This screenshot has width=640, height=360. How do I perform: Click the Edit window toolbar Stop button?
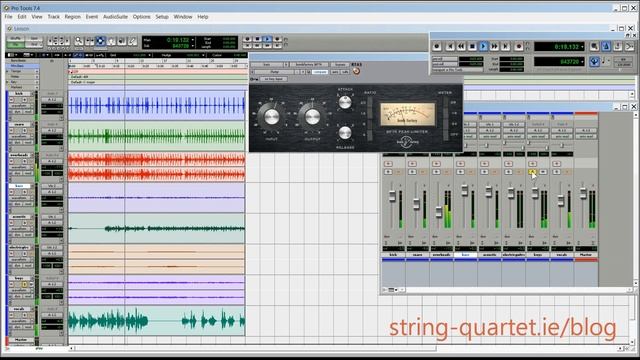pos(258,39)
